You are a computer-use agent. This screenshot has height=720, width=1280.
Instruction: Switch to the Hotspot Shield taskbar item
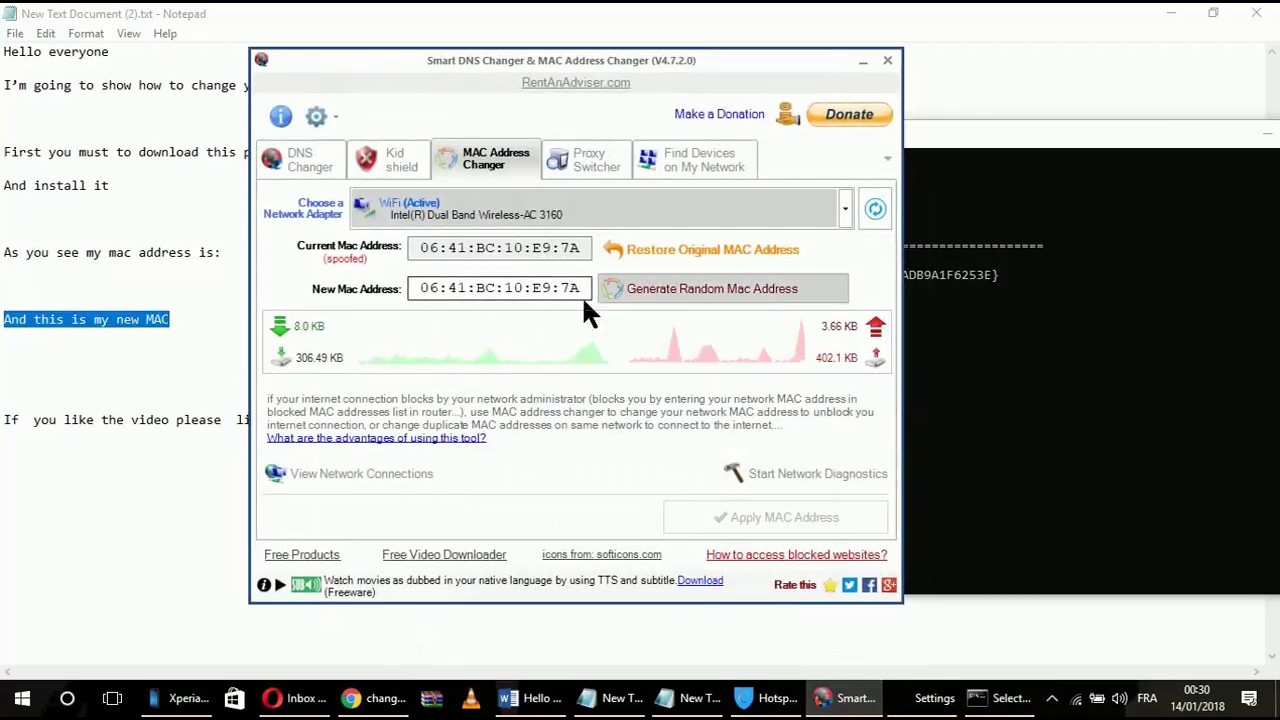pos(765,698)
